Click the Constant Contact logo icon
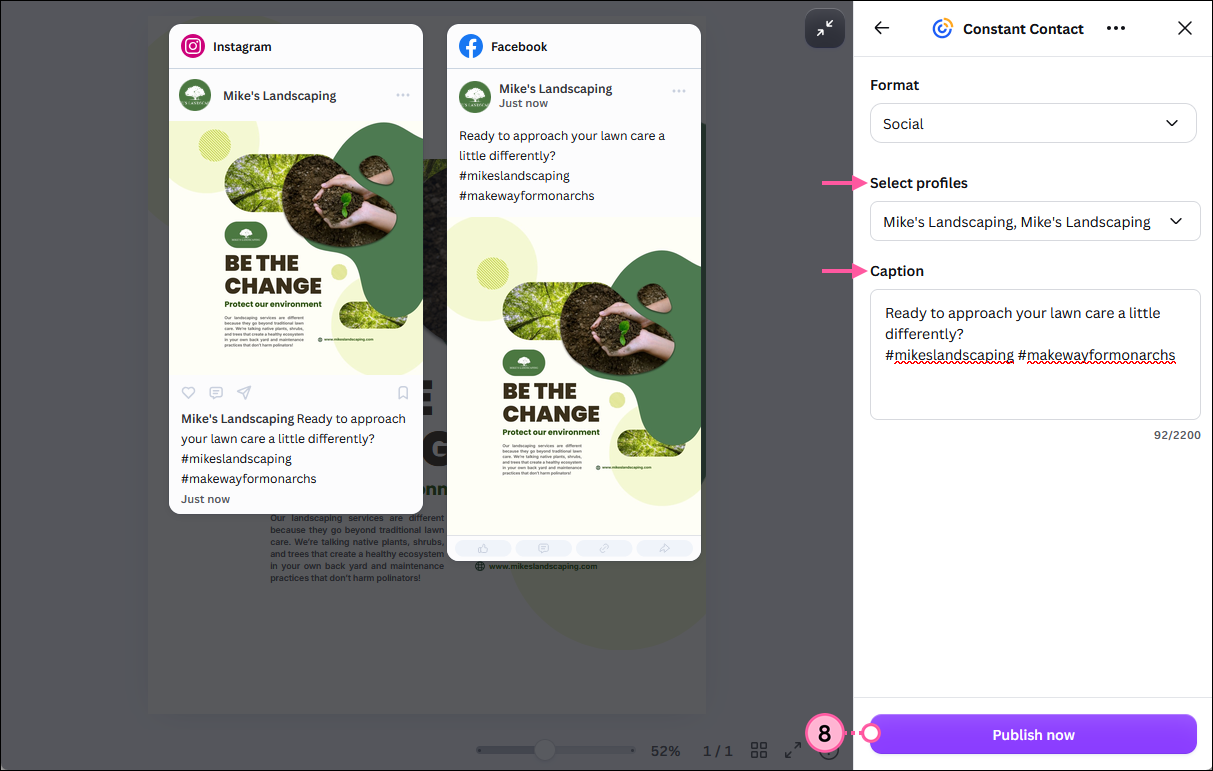 [x=942, y=28]
